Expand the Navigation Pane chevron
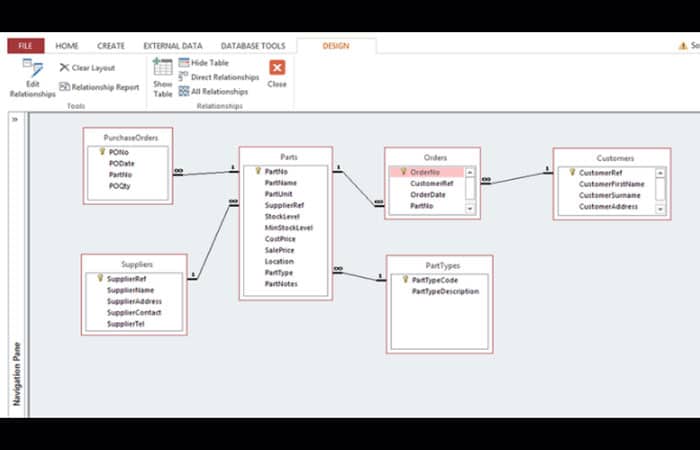 click(15, 120)
